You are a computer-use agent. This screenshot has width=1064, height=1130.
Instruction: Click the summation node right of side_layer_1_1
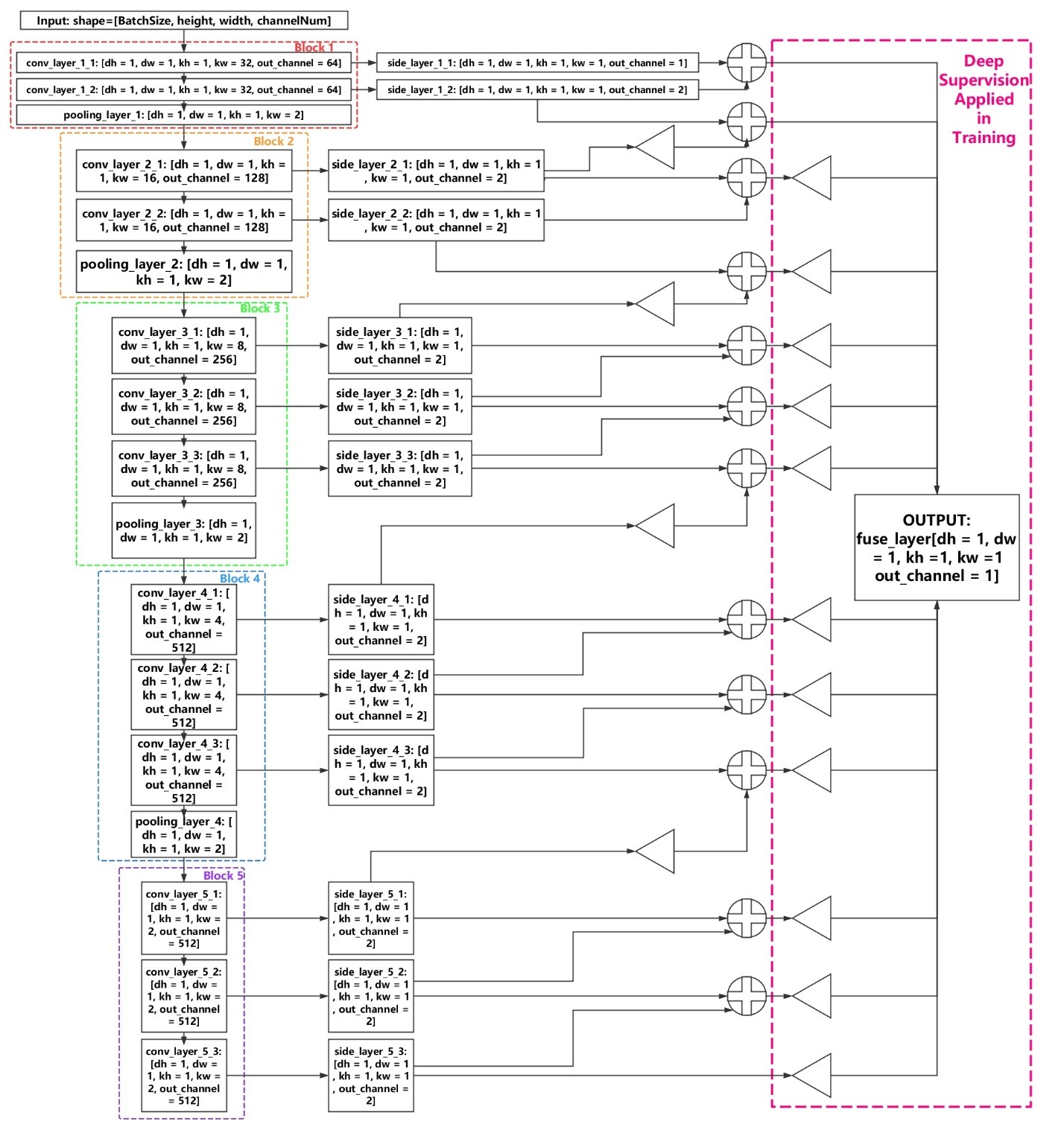(746, 63)
